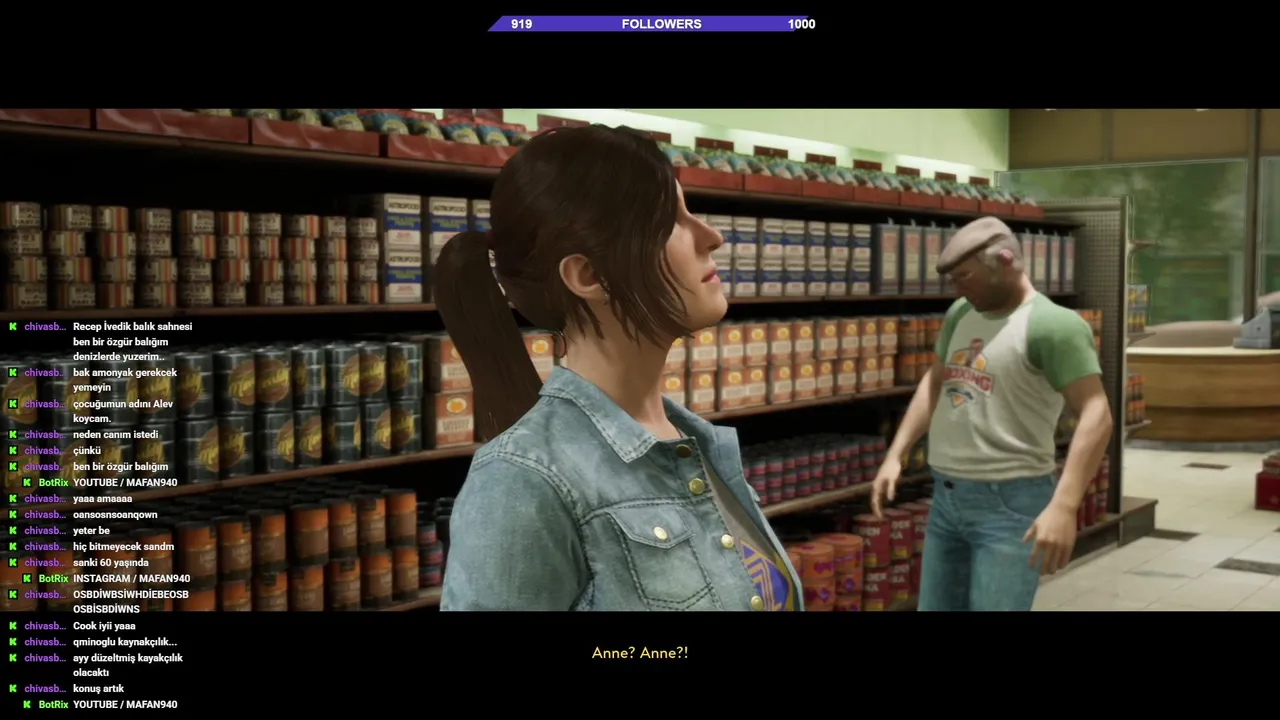Screen dimensions: 1280x720
Task: Open BotRix username on INSTAGRAM / MAFAN940 message
Action: pyautogui.click(x=53, y=579)
